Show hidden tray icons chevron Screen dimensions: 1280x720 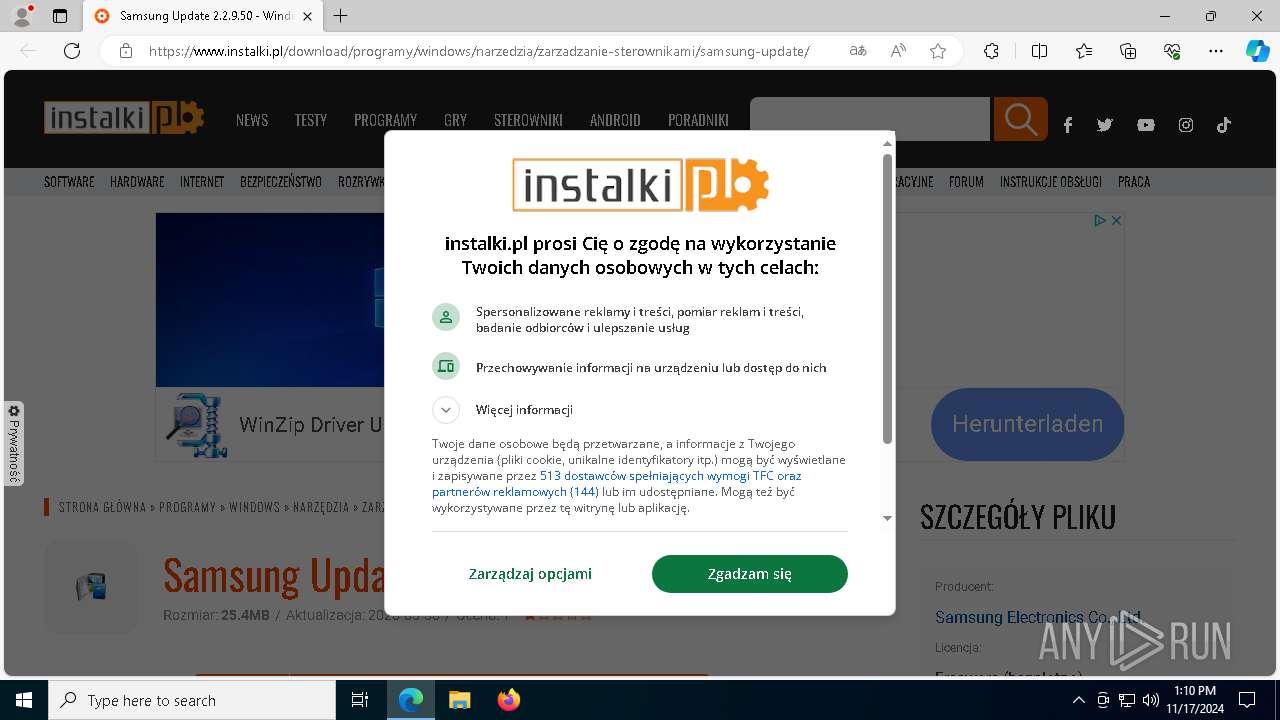pos(1078,700)
